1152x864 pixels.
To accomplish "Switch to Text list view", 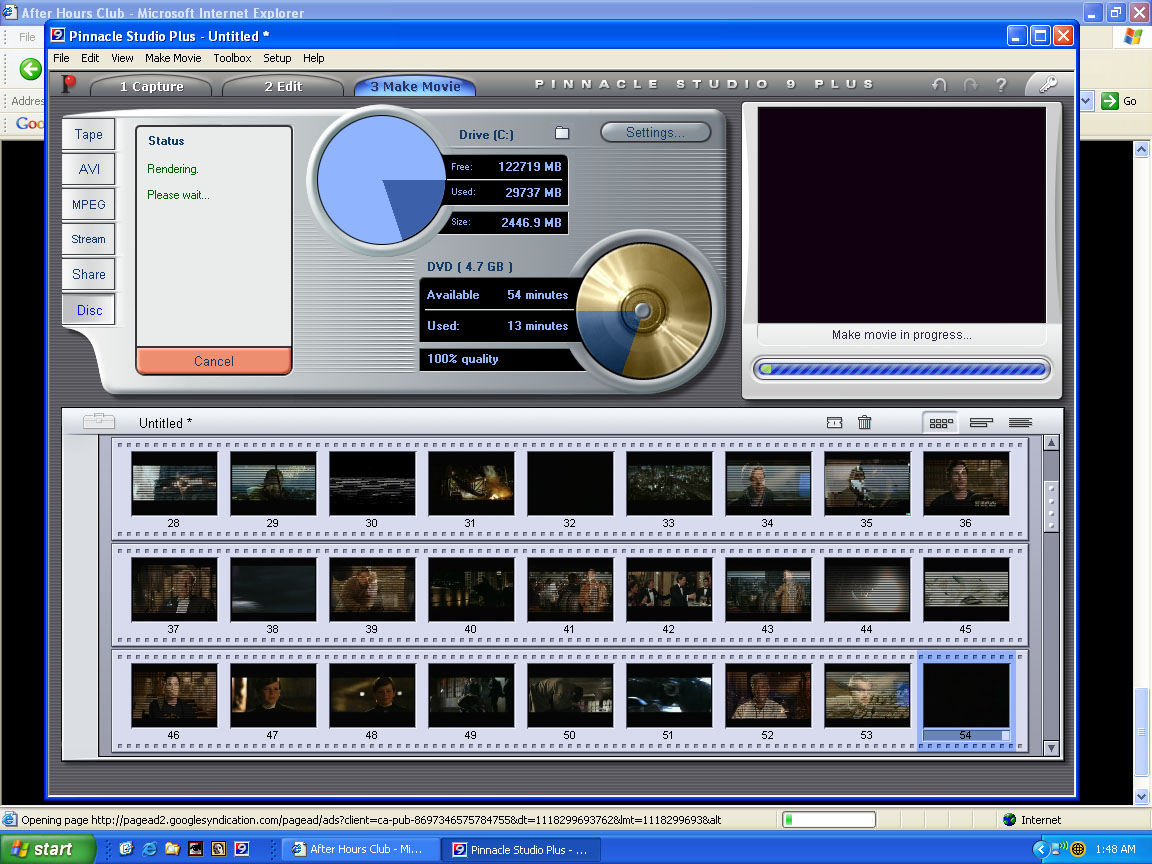I will (1020, 422).
